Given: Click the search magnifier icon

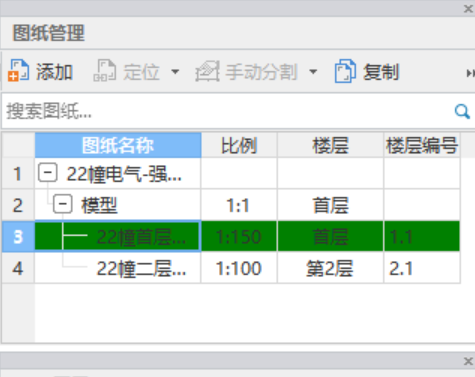Looking at the screenshot, I should [x=462, y=111].
